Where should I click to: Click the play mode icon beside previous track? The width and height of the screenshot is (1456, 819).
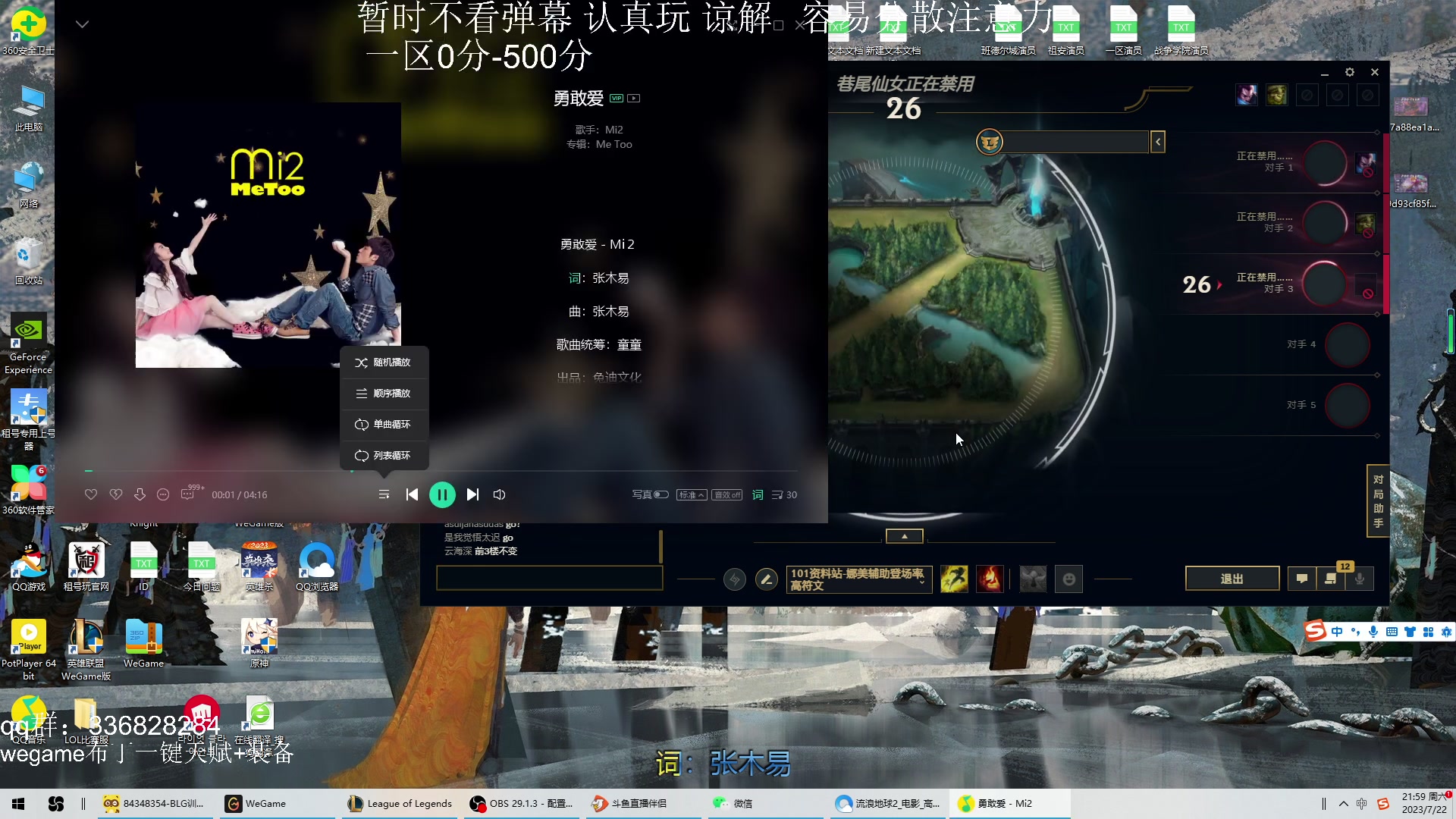[x=384, y=494]
